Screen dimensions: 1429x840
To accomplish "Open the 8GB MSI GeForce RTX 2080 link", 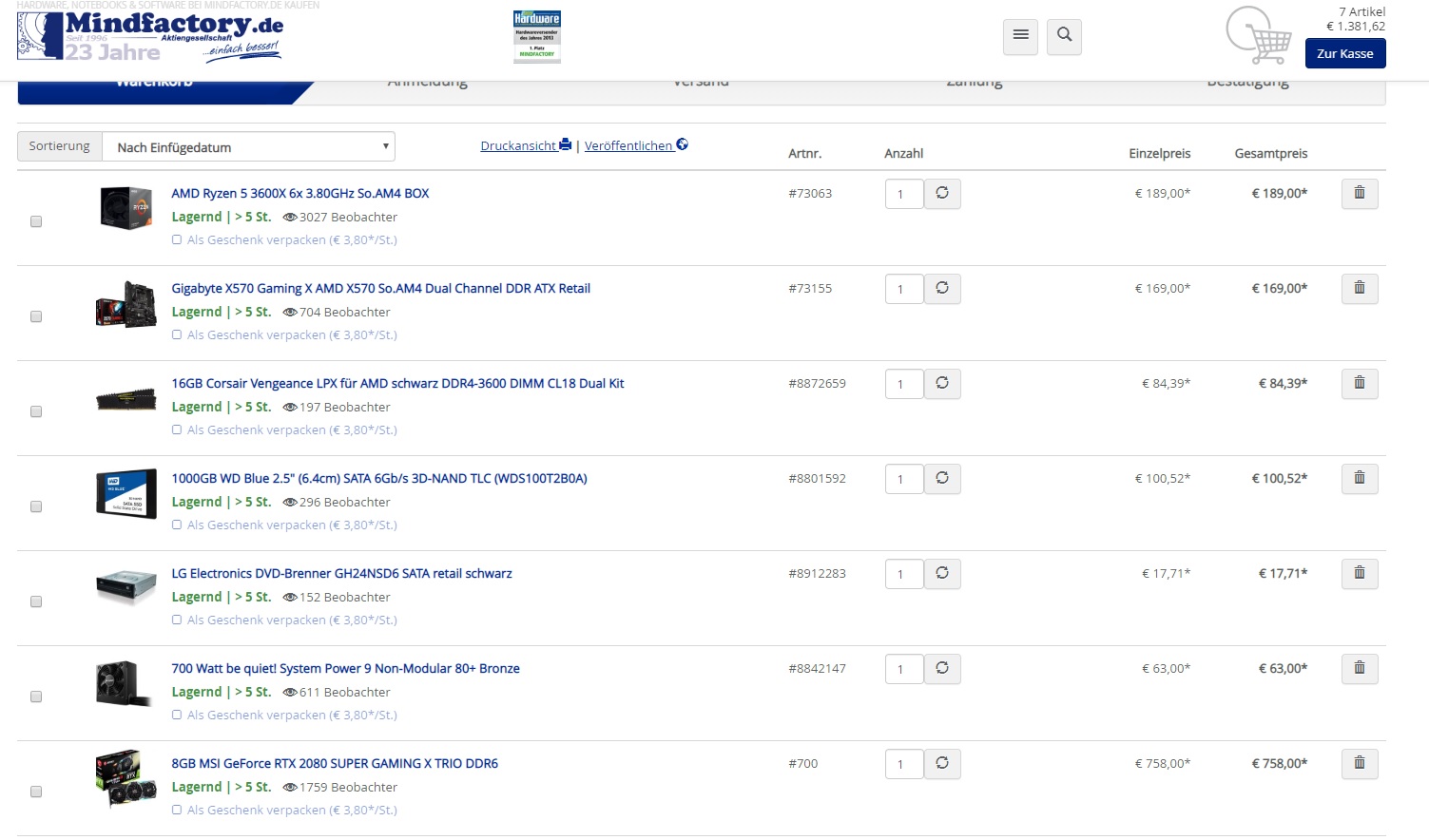I will pyautogui.click(x=335, y=763).
